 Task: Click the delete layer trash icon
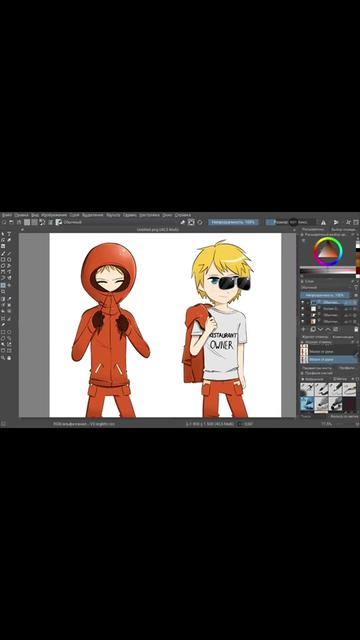(356, 329)
